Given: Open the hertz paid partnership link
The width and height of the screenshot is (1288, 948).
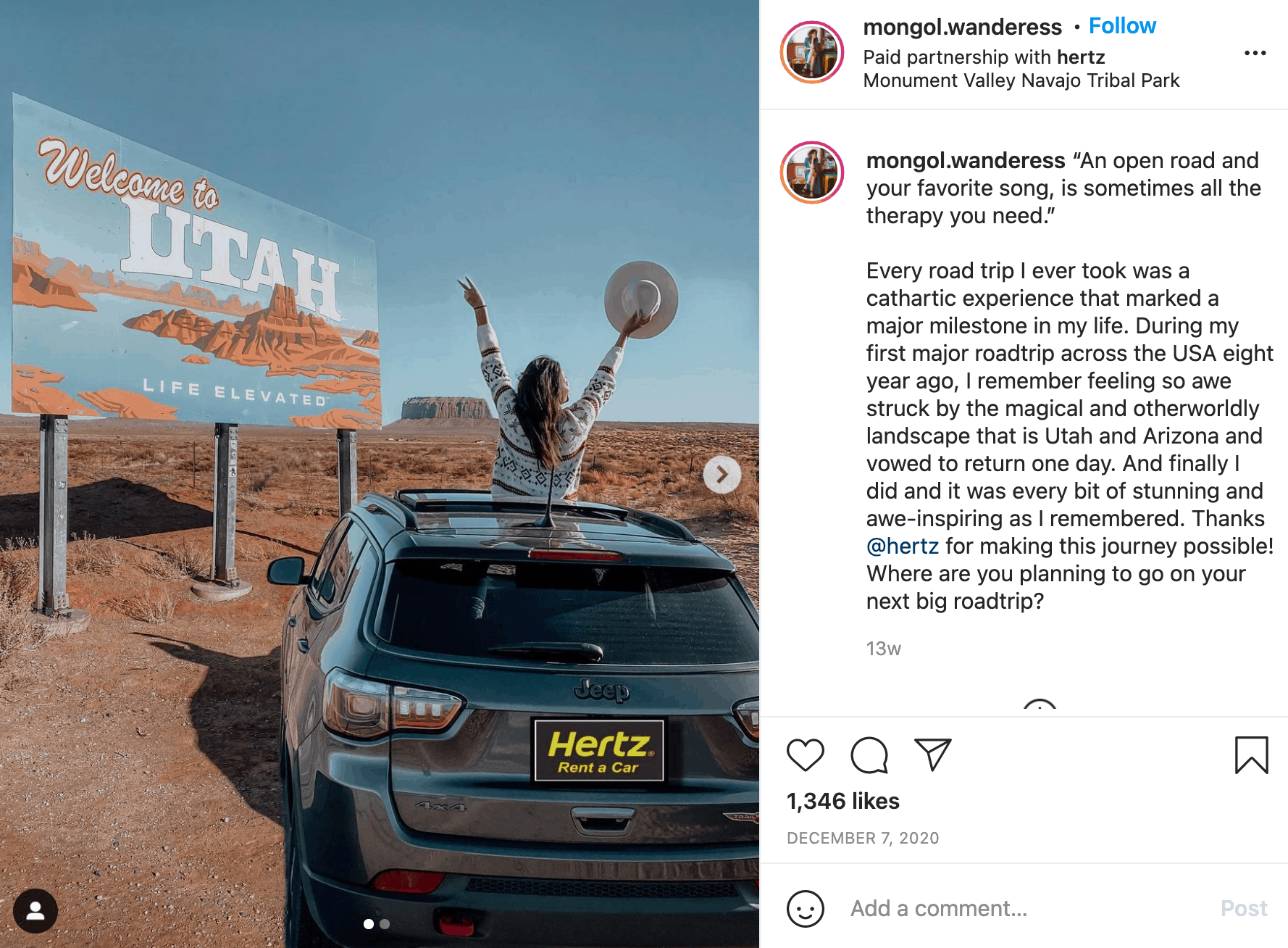Looking at the screenshot, I should click(x=1081, y=57).
